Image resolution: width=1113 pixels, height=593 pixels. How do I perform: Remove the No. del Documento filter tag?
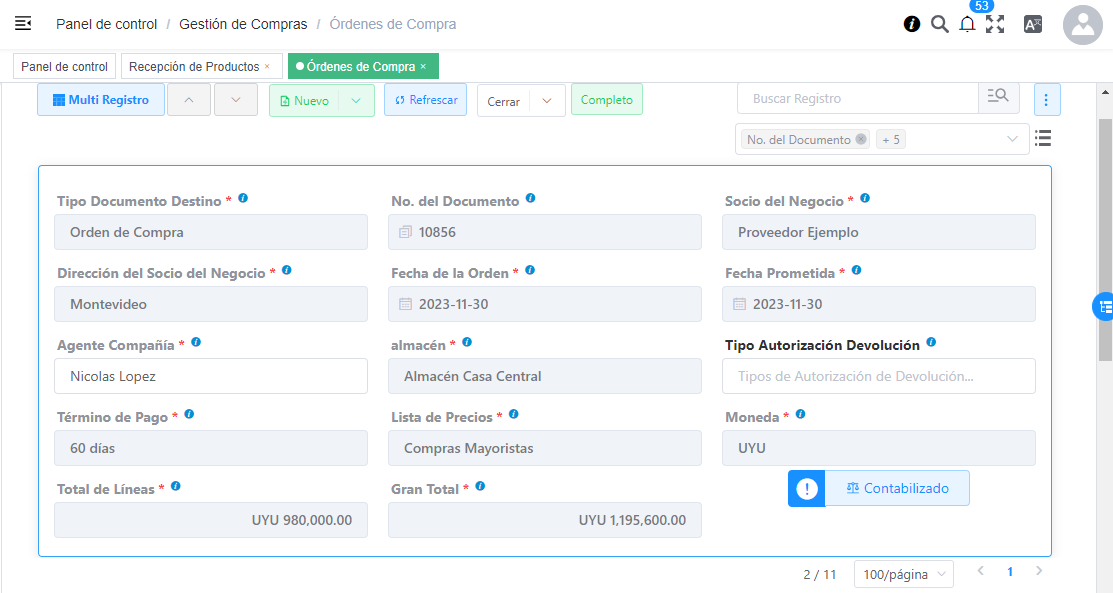point(861,140)
